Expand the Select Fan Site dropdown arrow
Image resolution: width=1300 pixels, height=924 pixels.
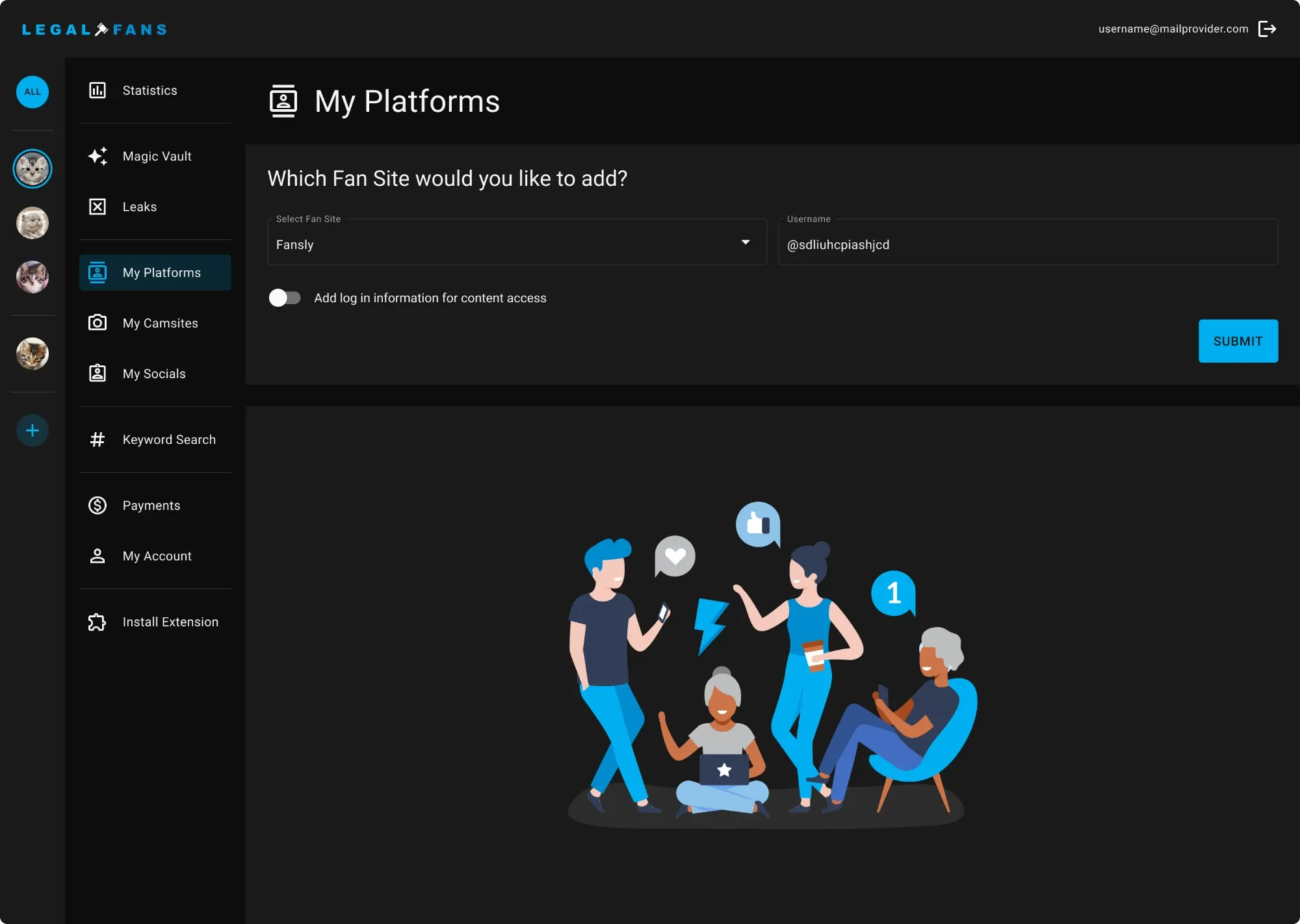pyautogui.click(x=746, y=242)
